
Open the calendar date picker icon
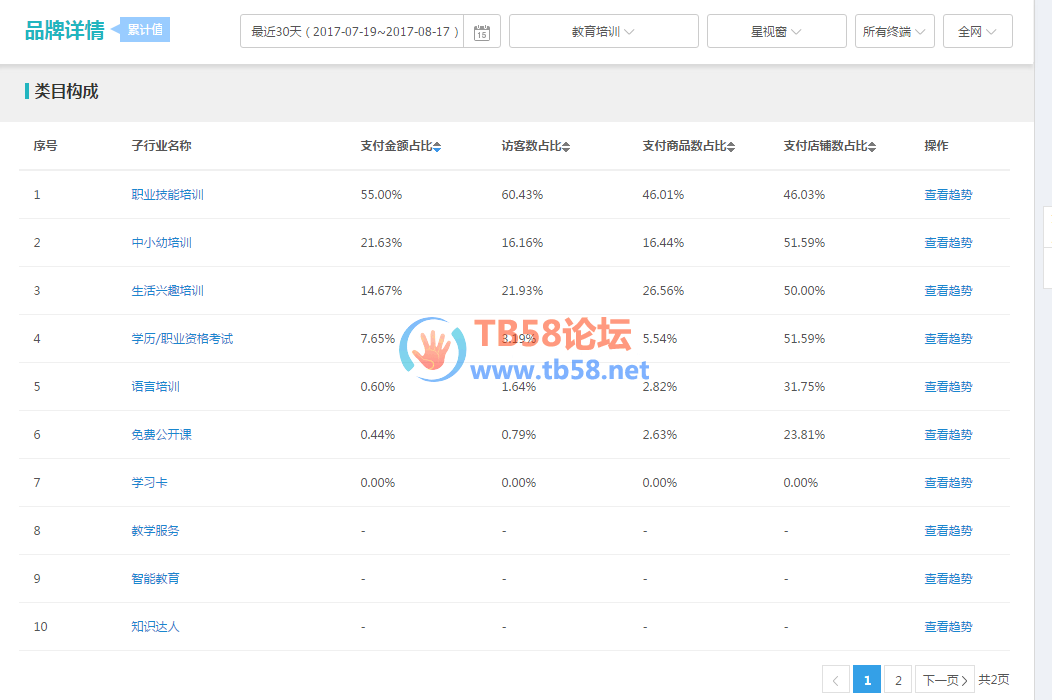pyautogui.click(x=482, y=32)
